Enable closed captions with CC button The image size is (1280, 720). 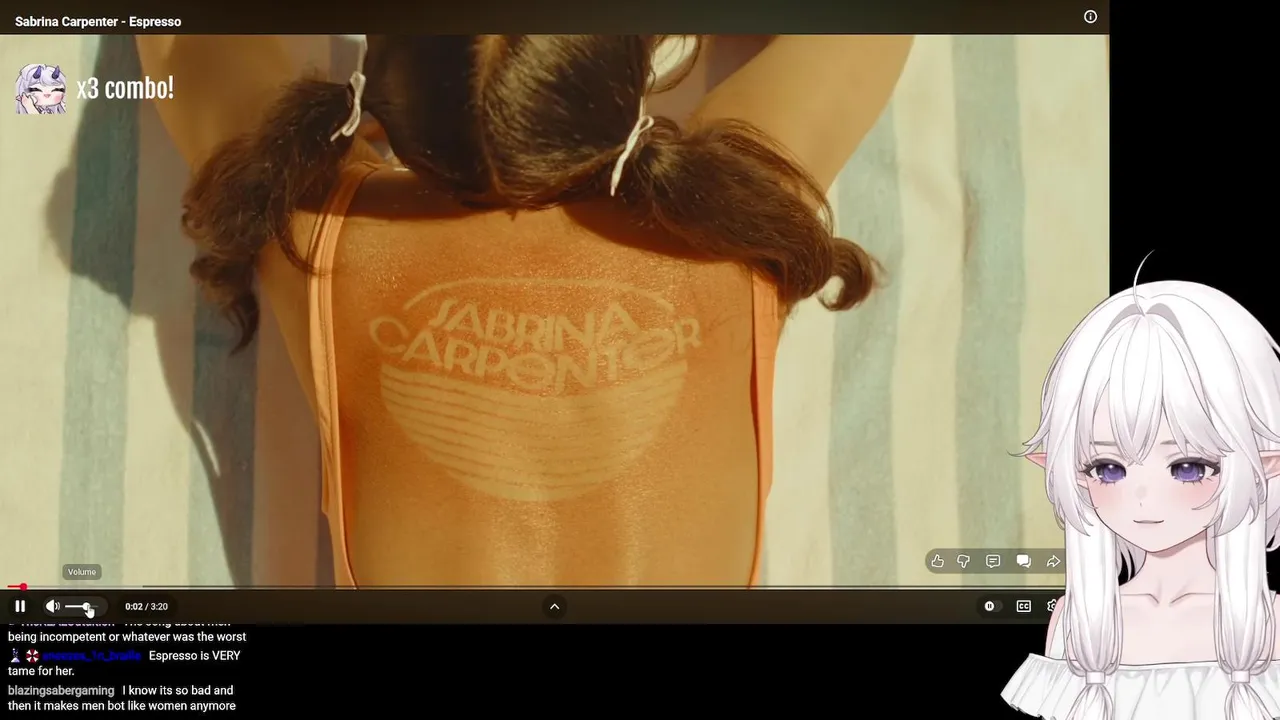click(1023, 606)
